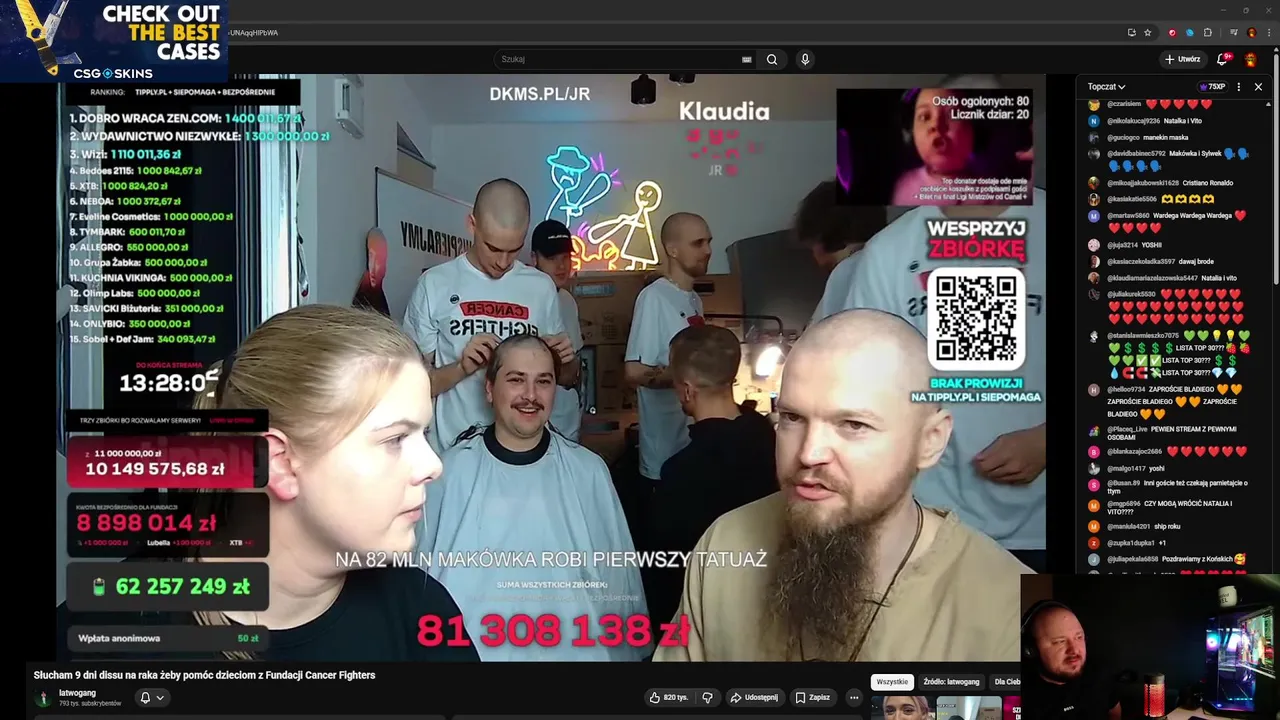Click the YouTube search magnifier button
Screen dimensions: 1280x720
pyautogui.click(x=772, y=59)
